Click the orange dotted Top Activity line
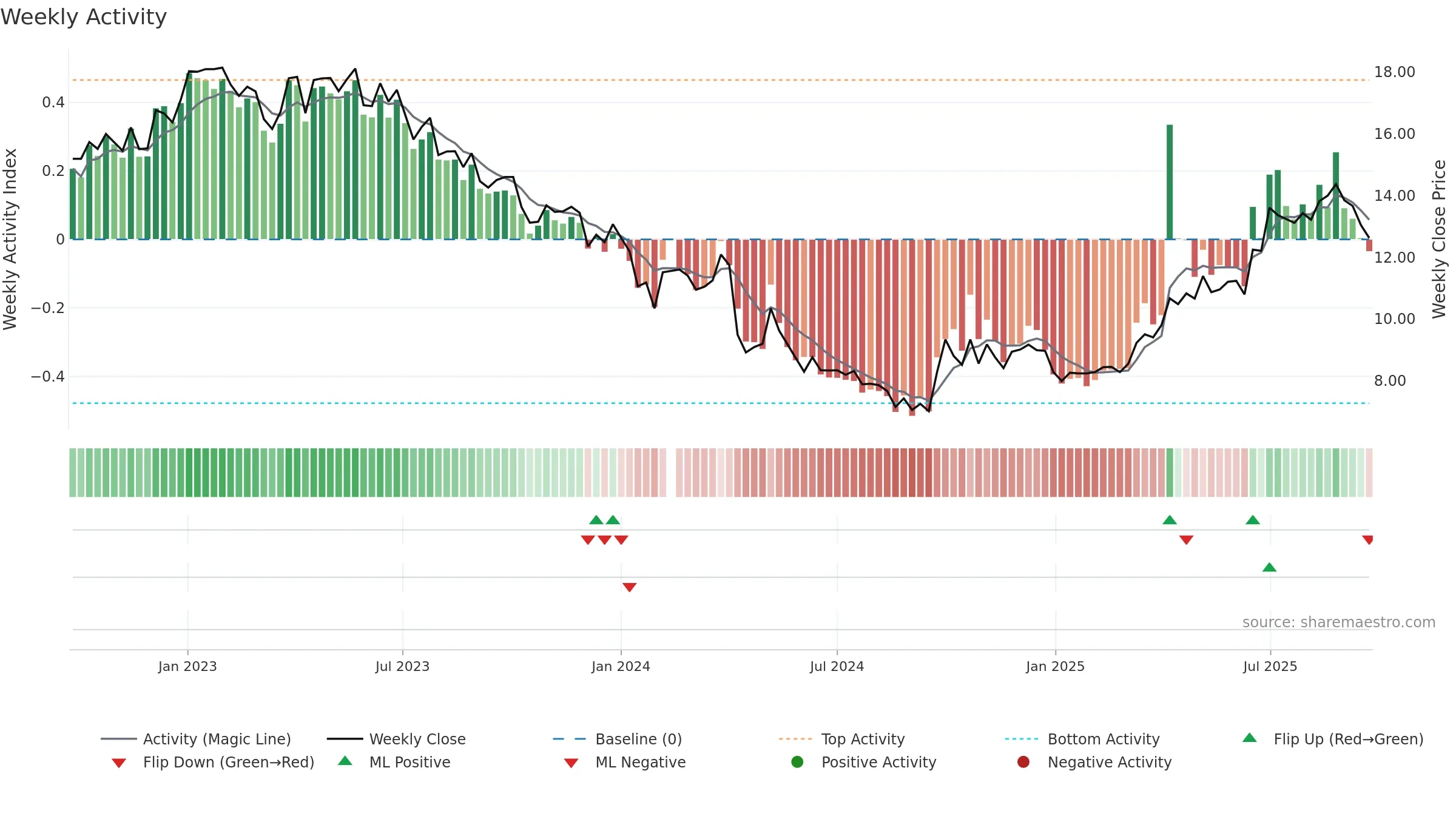Viewport: 1456px width, 819px height. (x=720, y=80)
